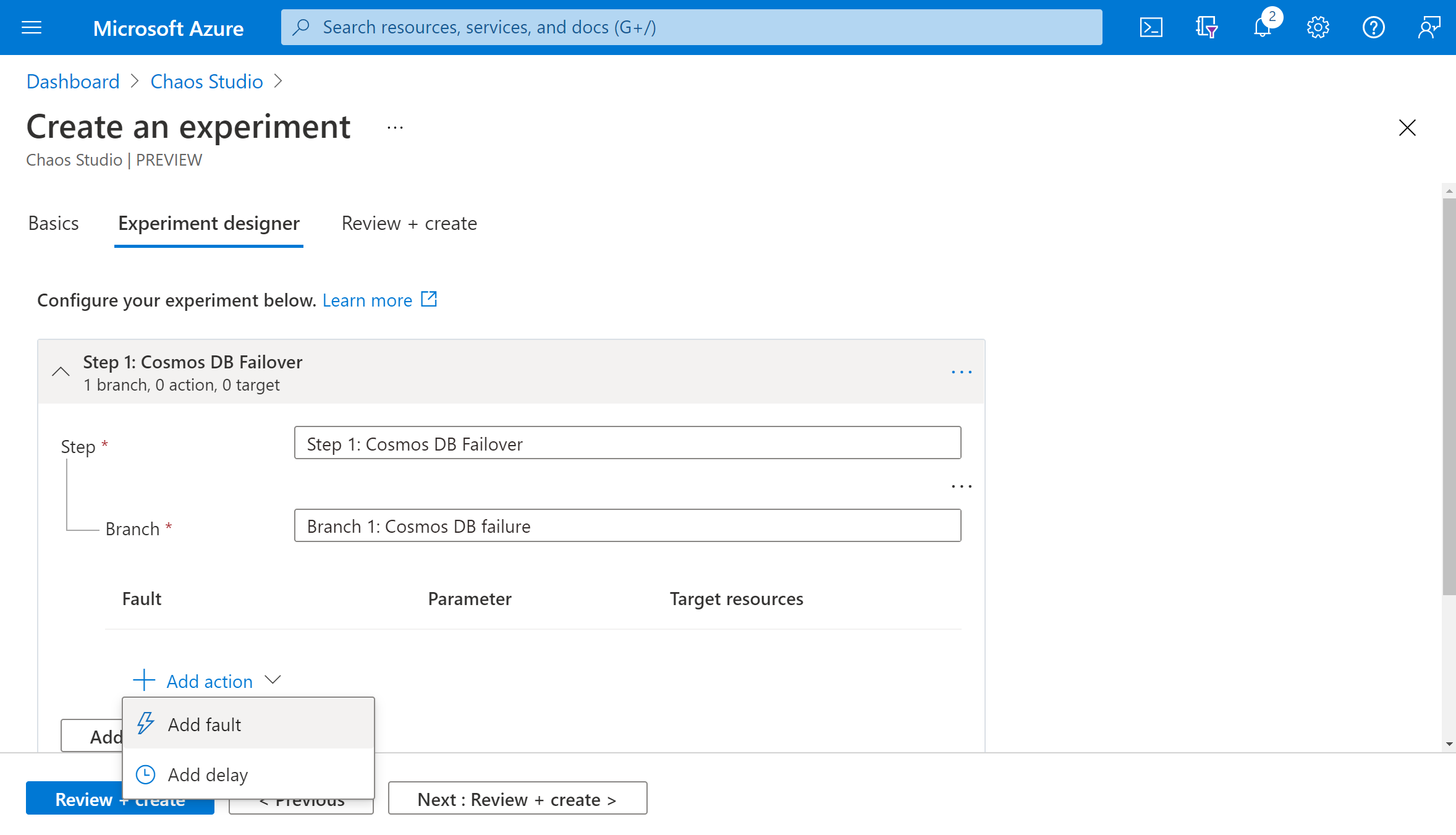Edit the Branch name input field

pos(628,525)
